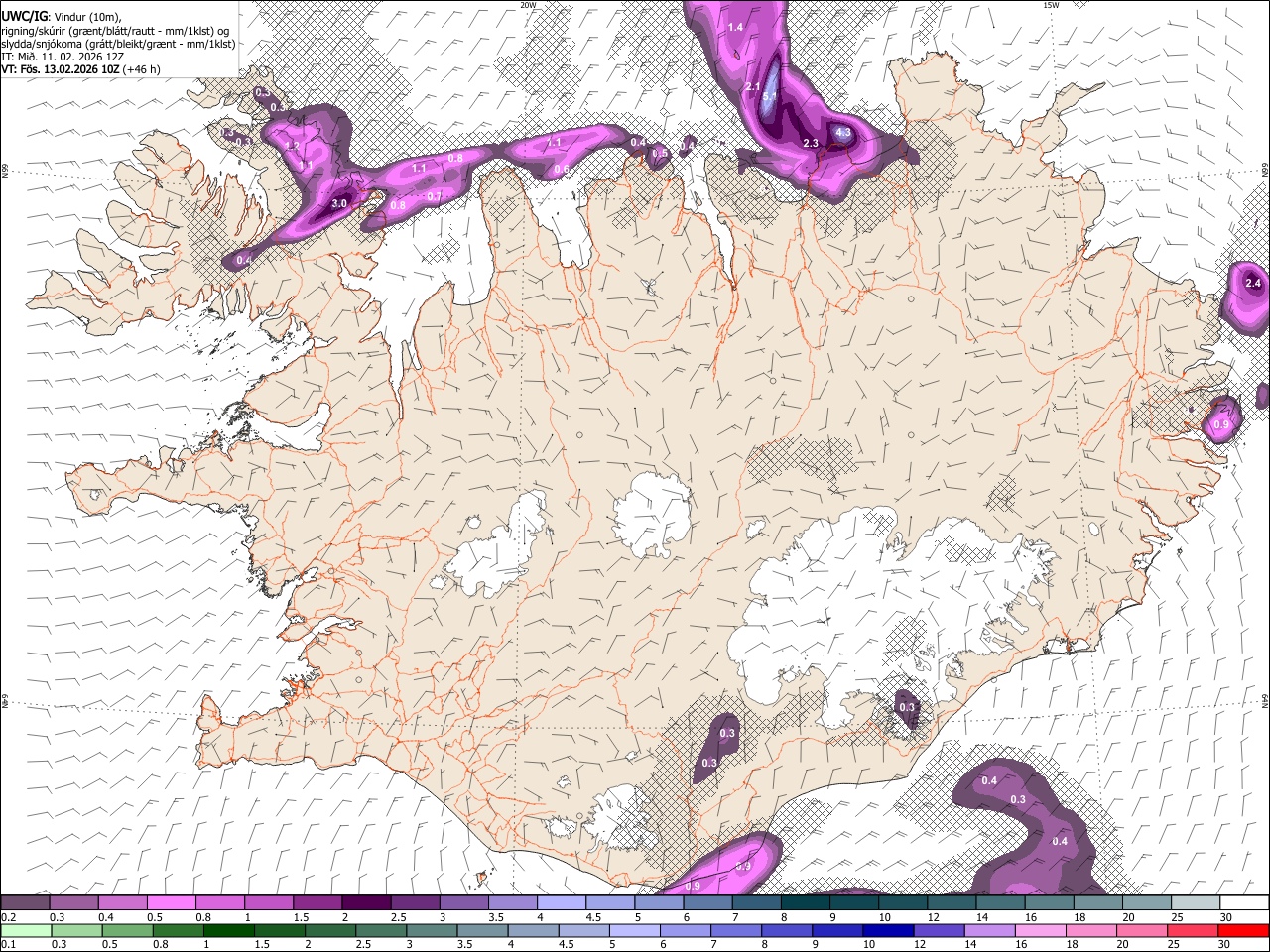This screenshot has width=1270, height=952.
Task: Click the pink swatch above label 18 in the bottom legend row
Action: [1091, 931]
